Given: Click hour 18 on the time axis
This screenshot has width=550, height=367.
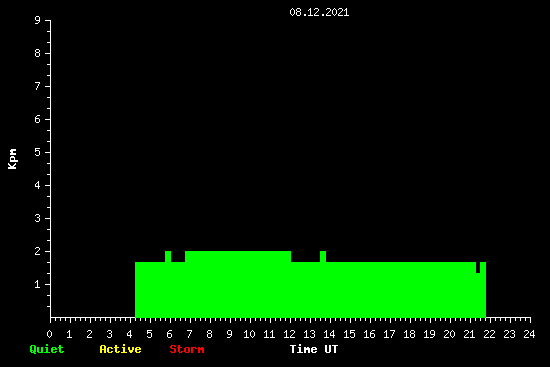Looking at the screenshot, I should (x=409, y=334).
